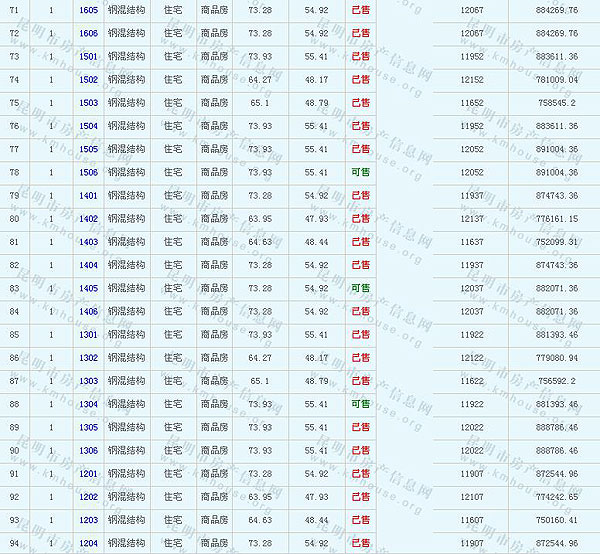This screenshot has width=600, height=554.
Task: Click room 1201 link
Action: pos(88,473)
